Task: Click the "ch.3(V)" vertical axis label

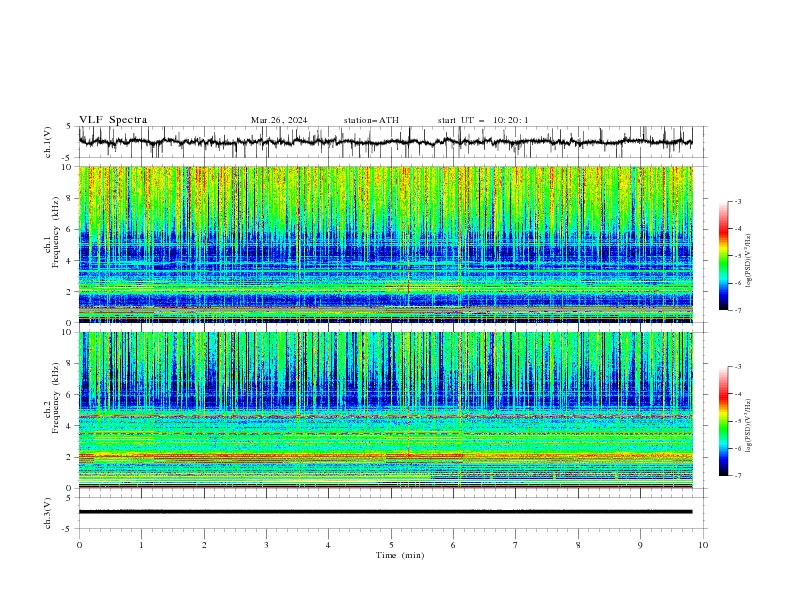Action: (x=48, y=513)
